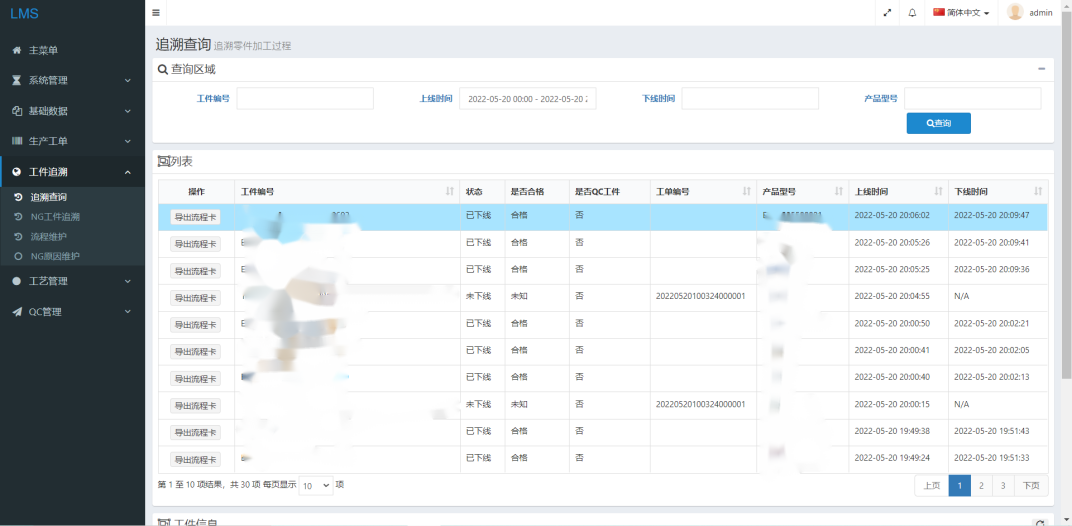Viewport: 1072px width, 526px height.
Task: Click the 工件编号 input field
Action: click(305, 98)
